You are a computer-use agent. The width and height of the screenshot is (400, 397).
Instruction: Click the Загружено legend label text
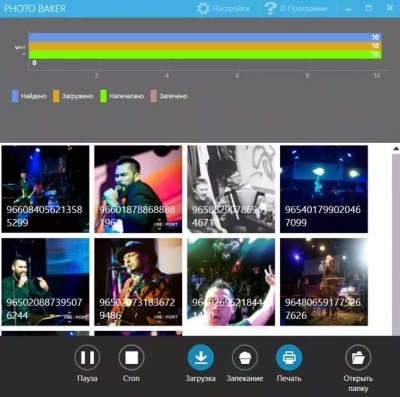77,96
